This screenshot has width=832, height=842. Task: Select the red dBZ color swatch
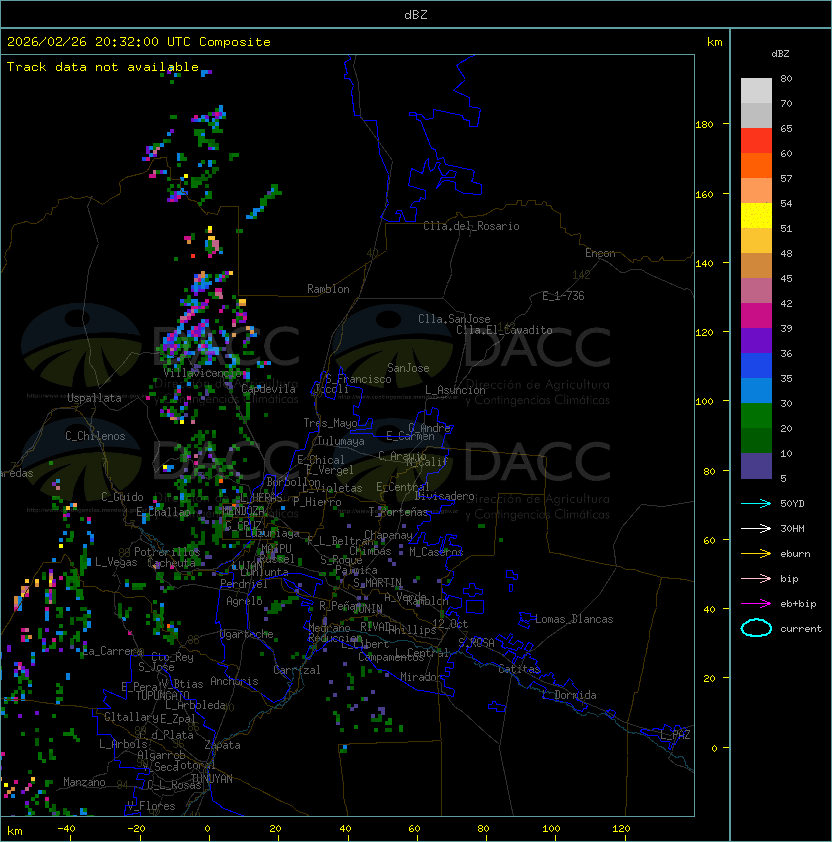(756, 140)
